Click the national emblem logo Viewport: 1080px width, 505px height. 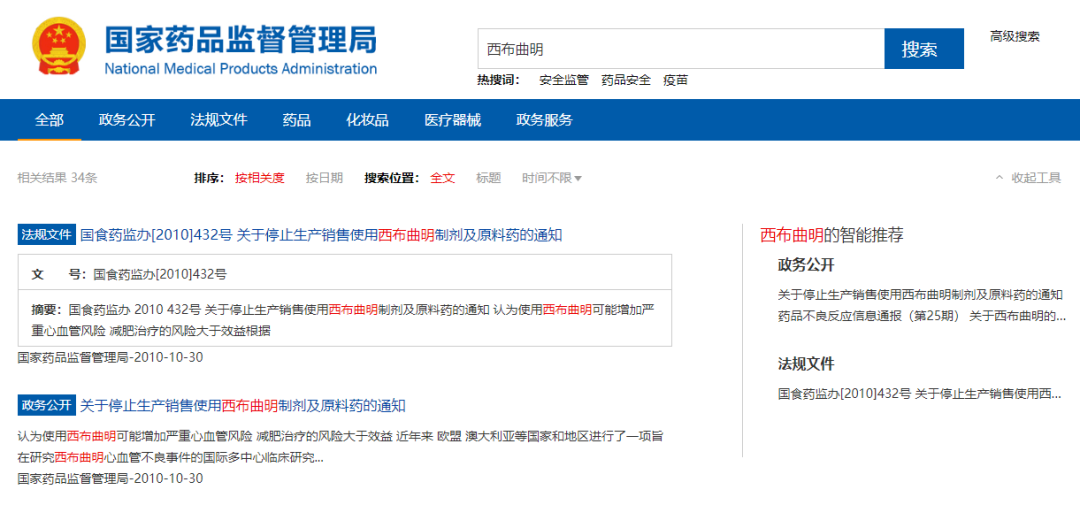point(58,46)
